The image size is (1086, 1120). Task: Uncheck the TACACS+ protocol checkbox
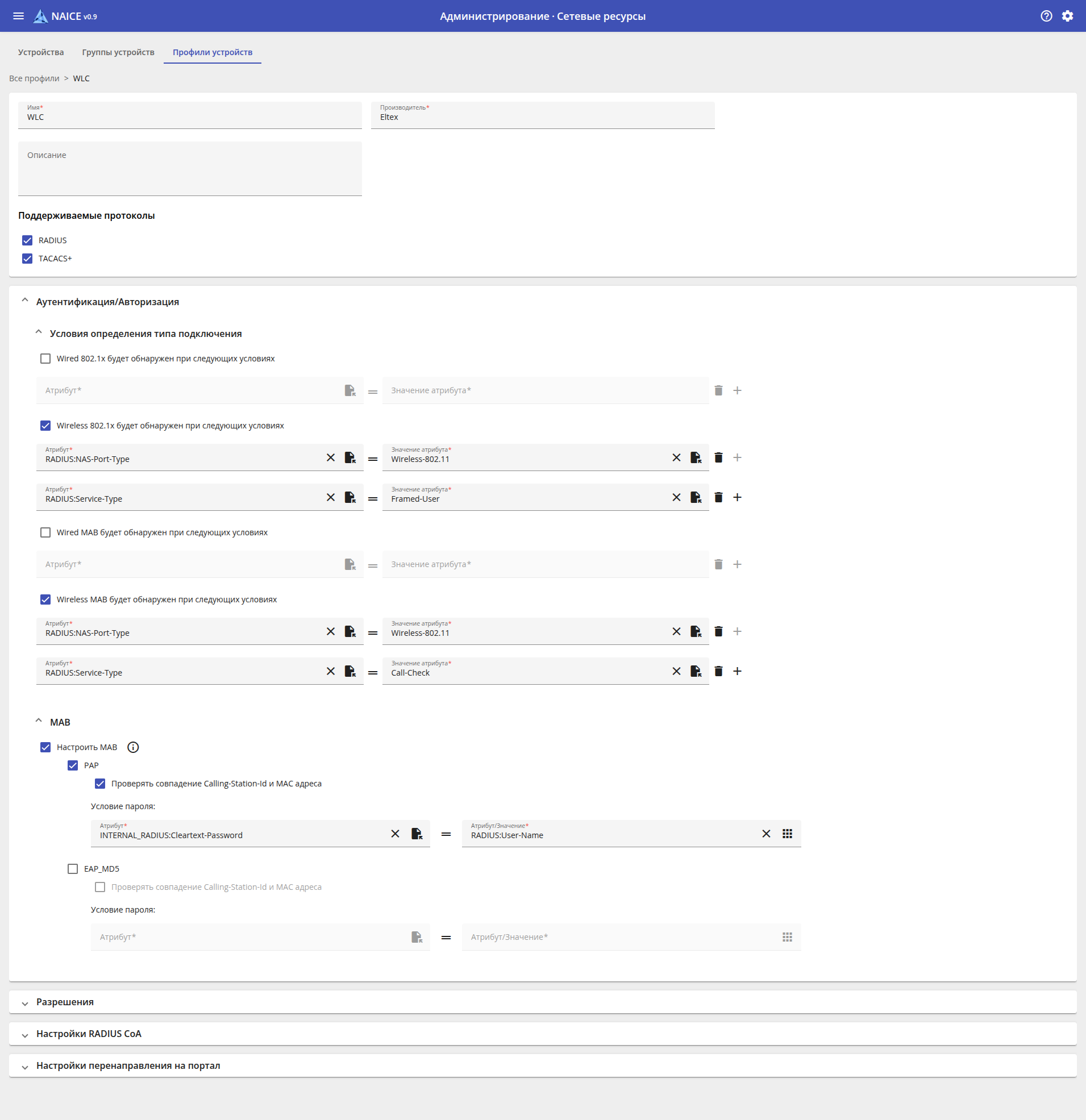(x=27, y=259)
